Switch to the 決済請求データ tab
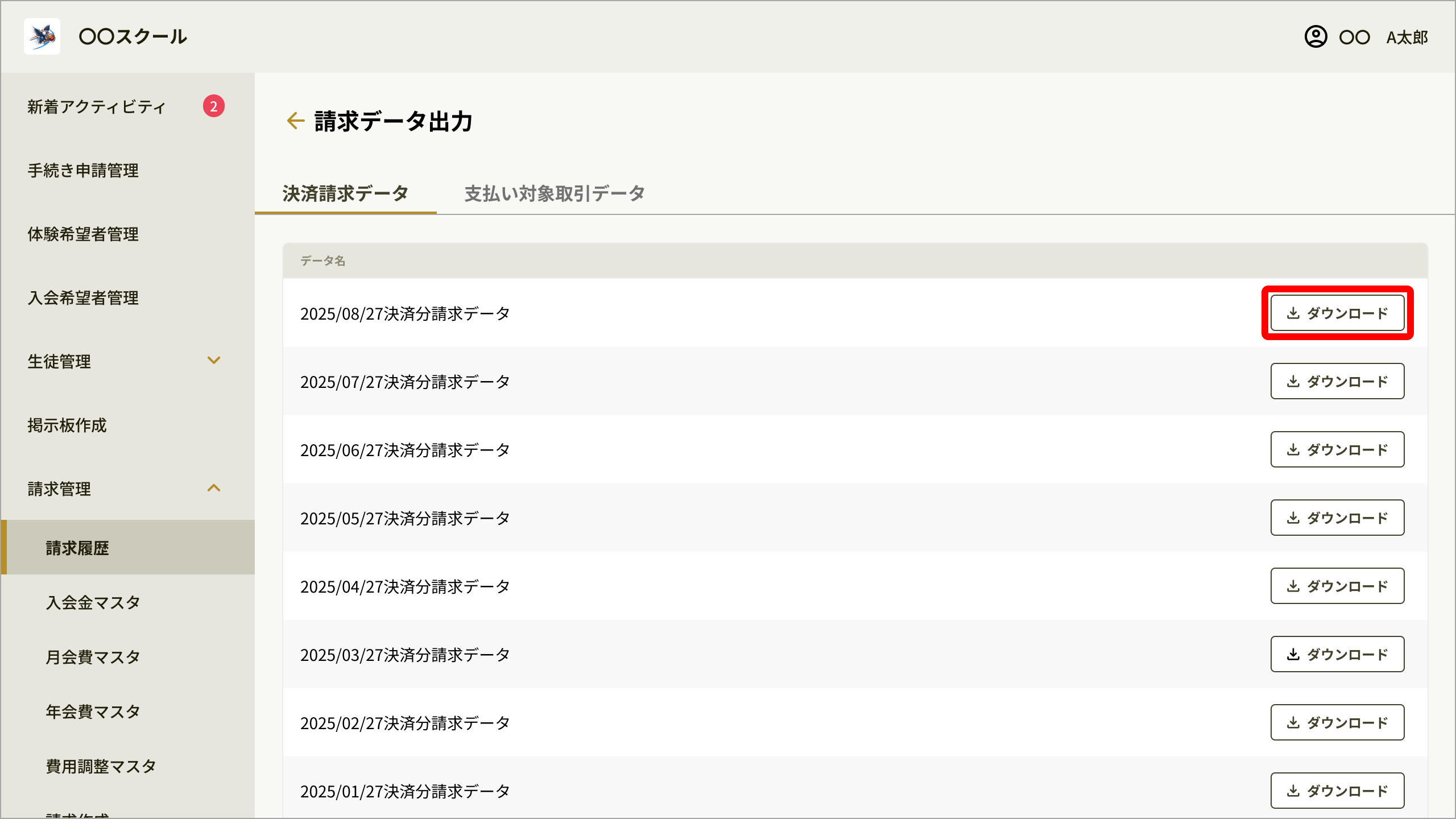This screenshot has height=819, width=1456. click(x=345, y=193)
